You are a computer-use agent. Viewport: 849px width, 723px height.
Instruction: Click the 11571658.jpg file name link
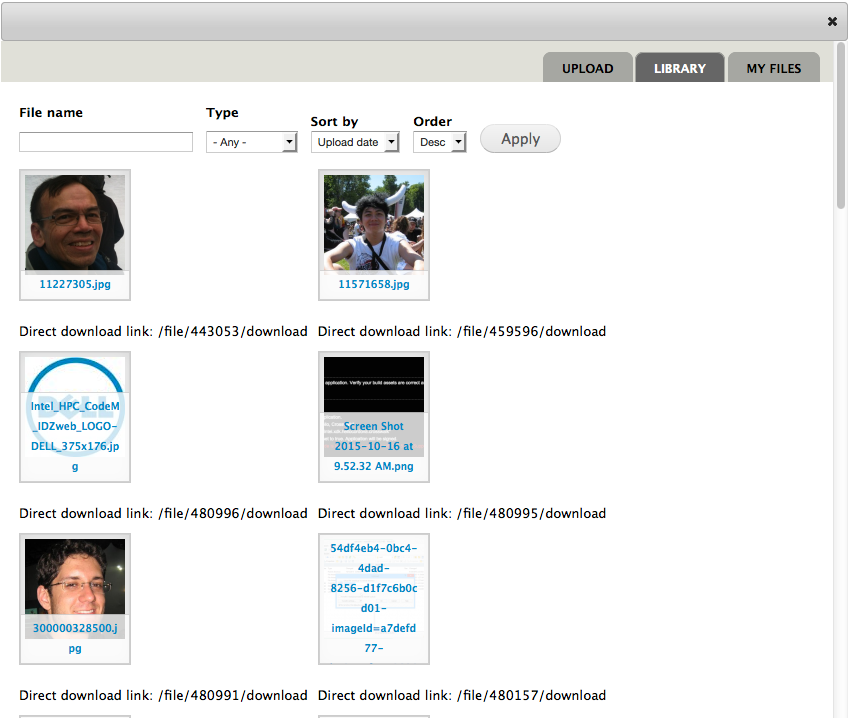[x=374, y=284]
